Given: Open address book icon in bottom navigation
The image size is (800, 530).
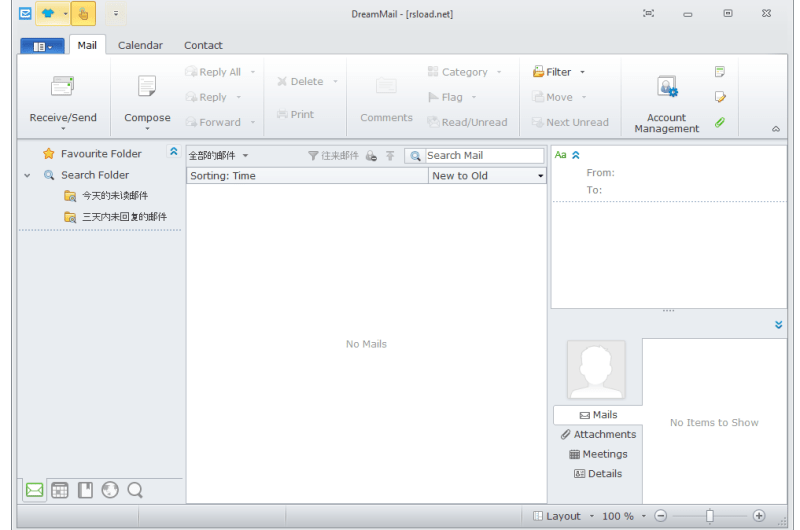Looking at the screenshot, I should pyautogui.click(x=85, y=490).
